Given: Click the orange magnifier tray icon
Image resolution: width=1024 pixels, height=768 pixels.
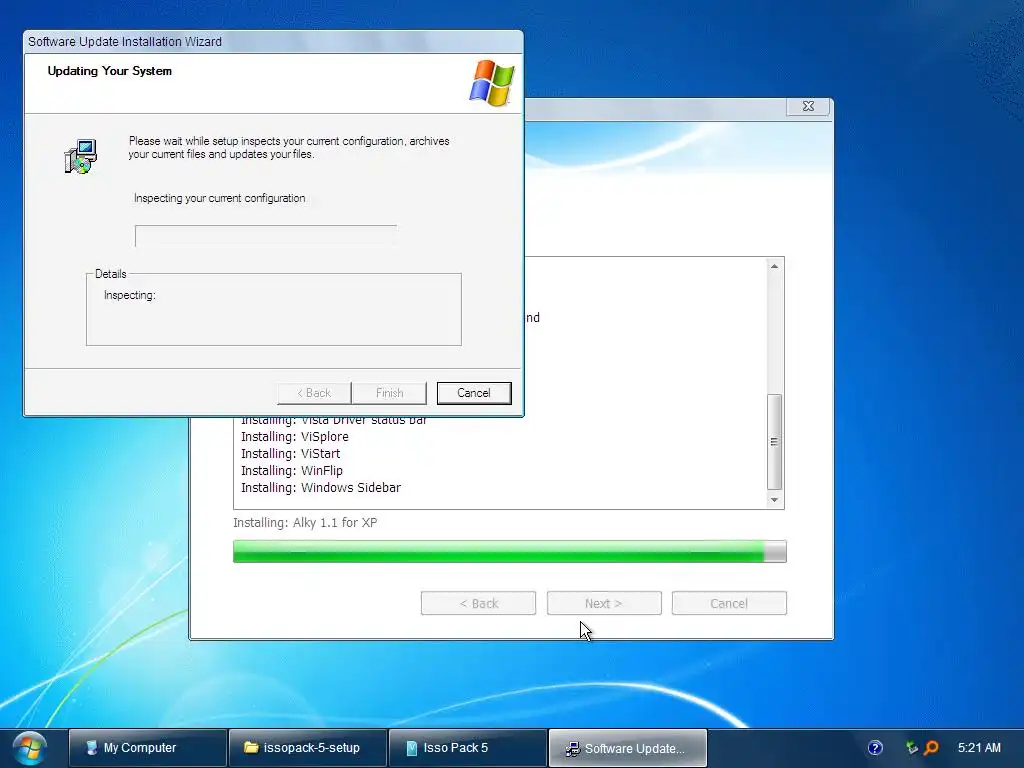Looking at the screenshot, I should 931,748.
